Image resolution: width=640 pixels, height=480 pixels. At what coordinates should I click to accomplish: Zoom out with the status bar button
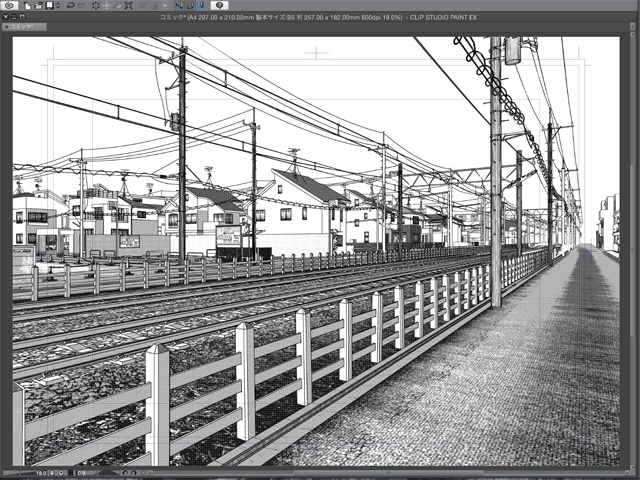click(x=52, y=473)
